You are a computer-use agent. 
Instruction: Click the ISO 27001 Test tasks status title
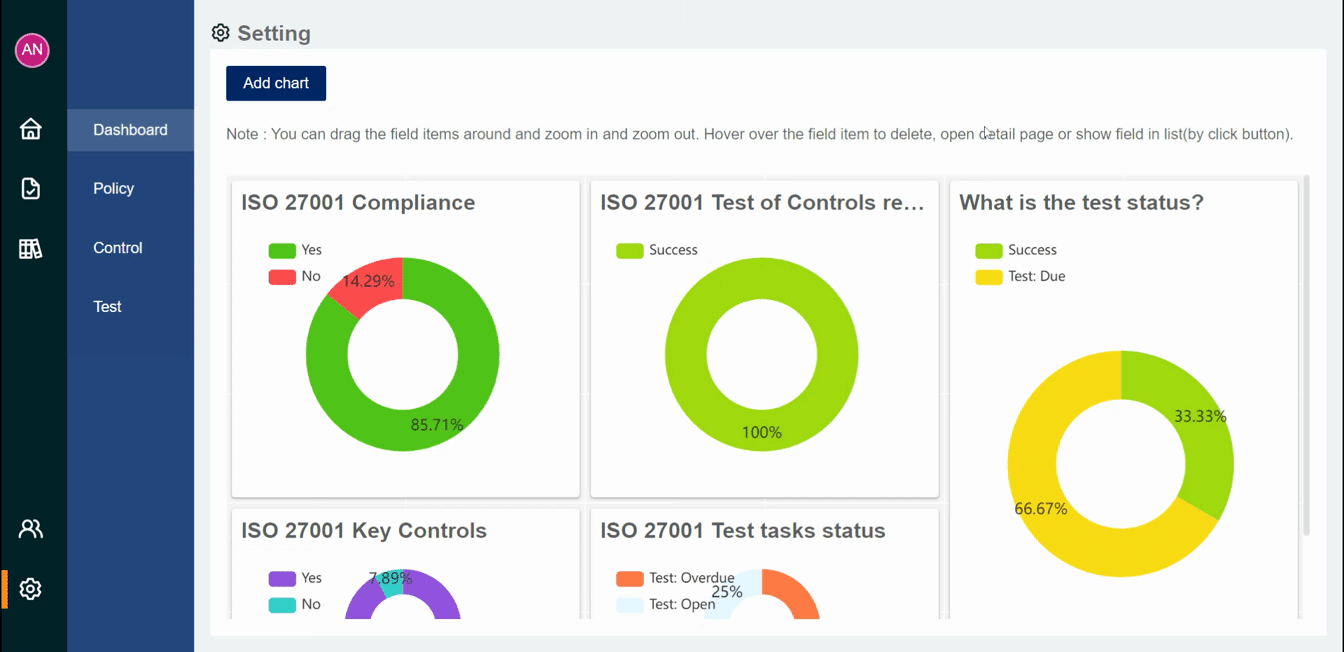tap(743, 530)
